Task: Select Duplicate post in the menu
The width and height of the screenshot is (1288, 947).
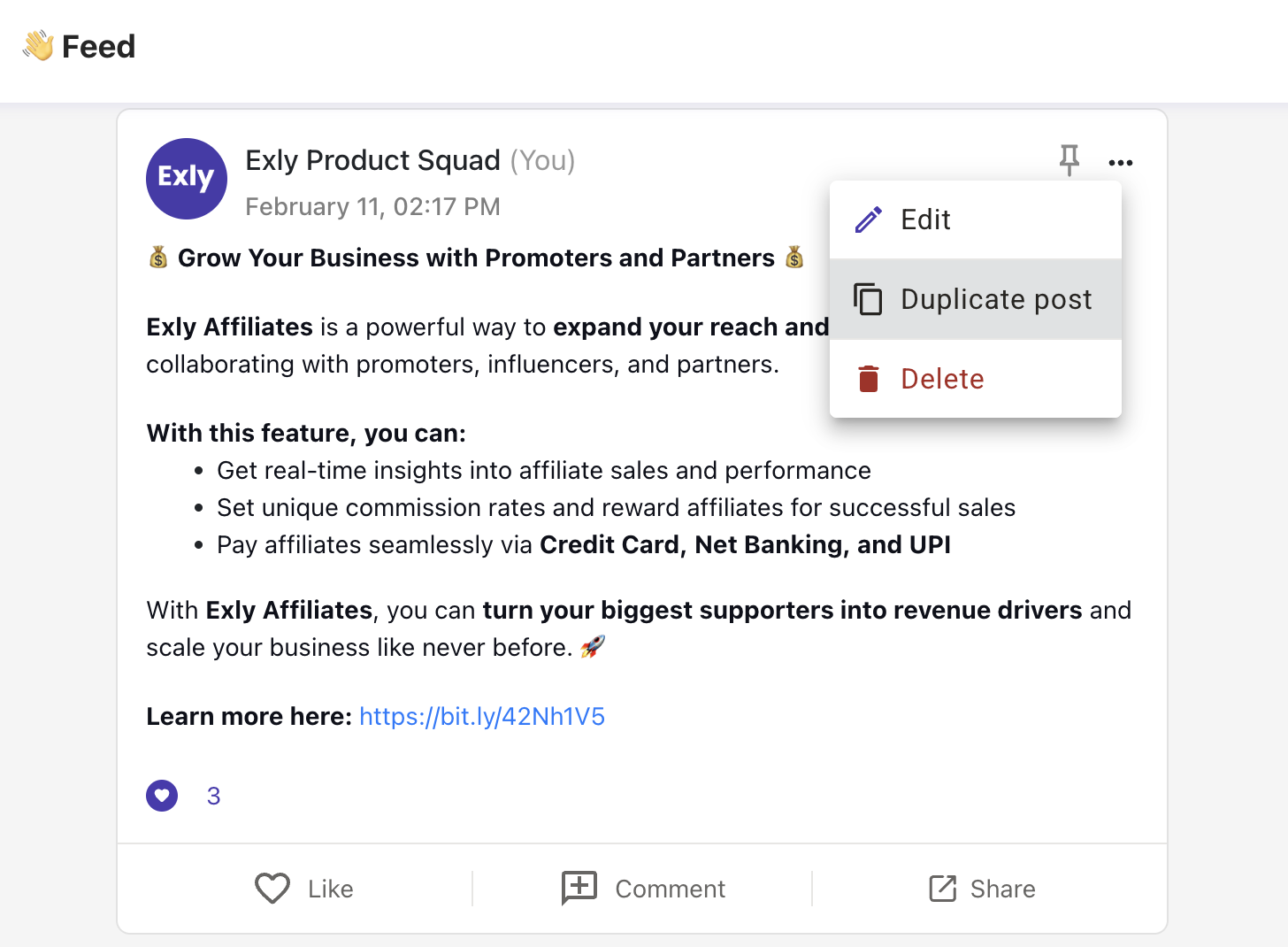Action: [976, 299]
